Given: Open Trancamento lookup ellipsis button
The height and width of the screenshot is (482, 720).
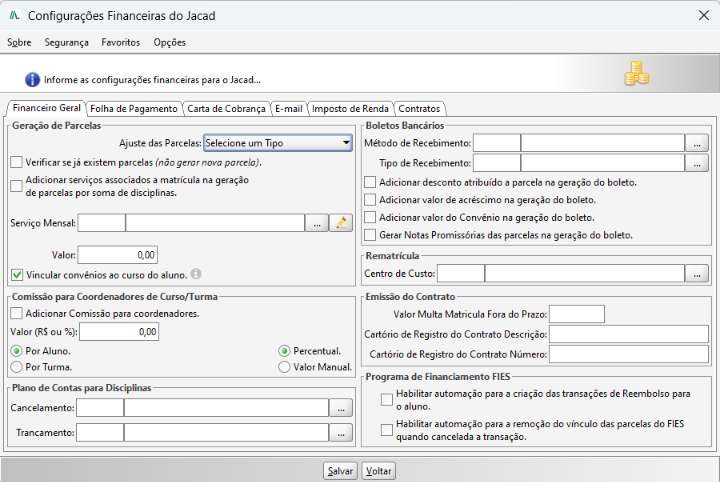Looking at the screenshot, I should (341, 433).
